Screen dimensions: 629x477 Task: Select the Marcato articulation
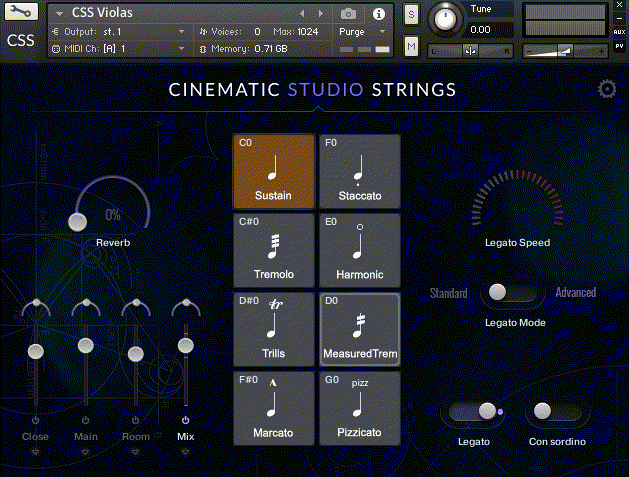coord(274,408)
